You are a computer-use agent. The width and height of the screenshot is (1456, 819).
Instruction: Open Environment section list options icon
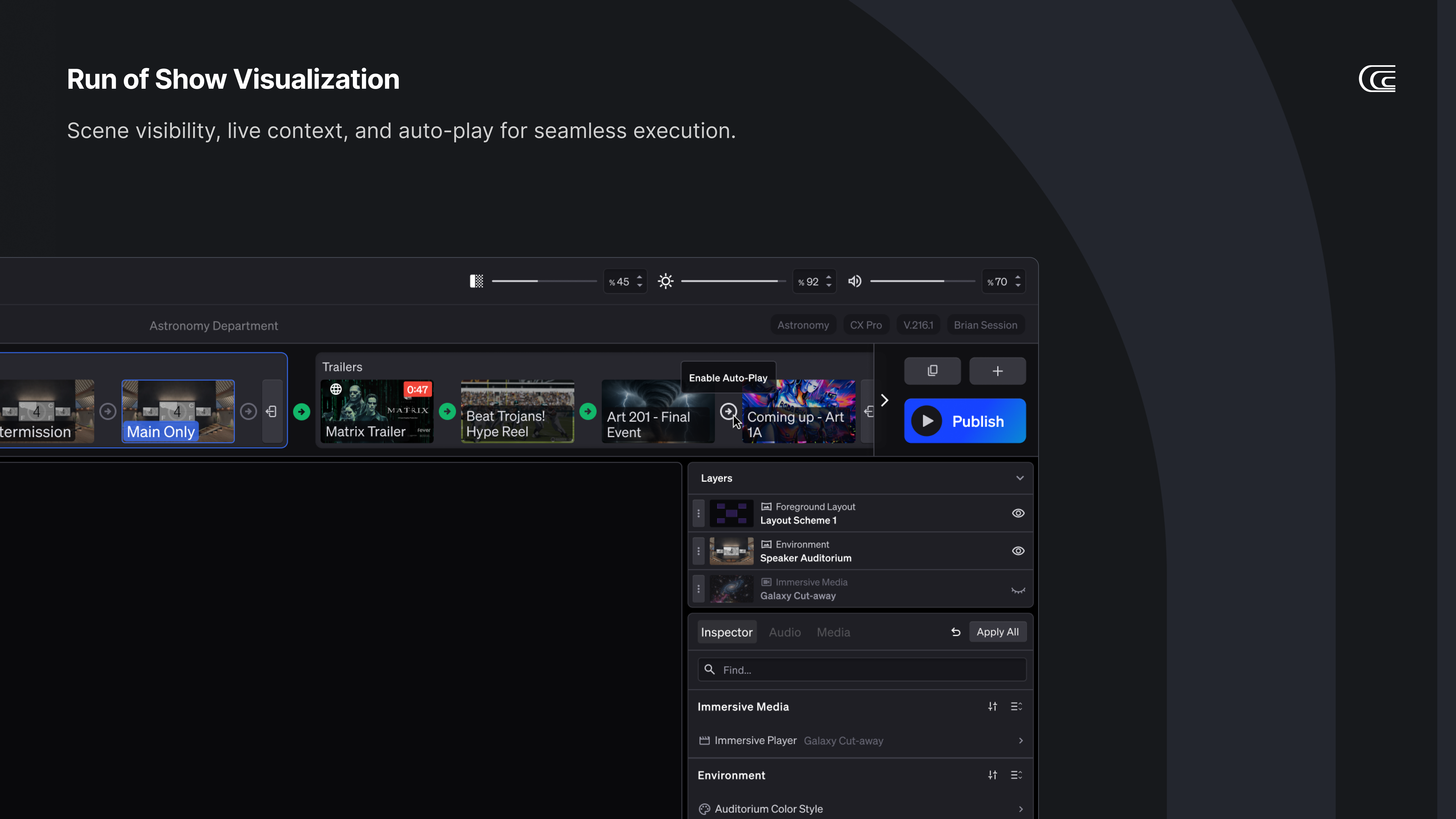pyautogui.click(x=1016, y=775)
